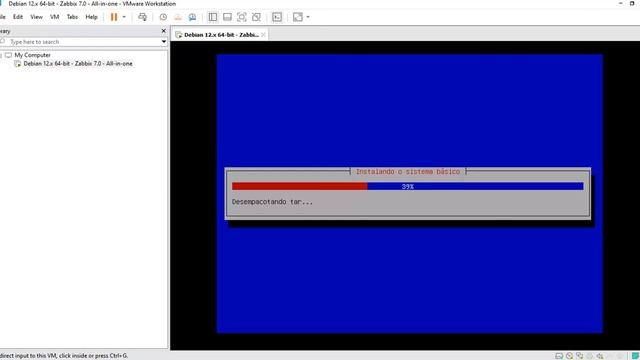Open the Tabs menu

click(x=72, y=17)
